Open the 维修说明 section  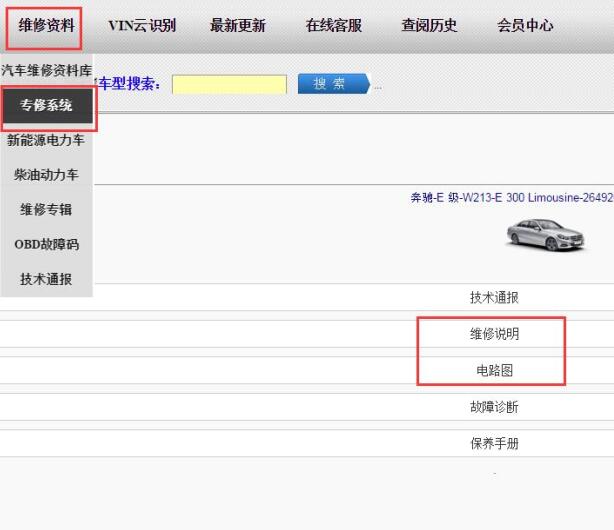494,334
